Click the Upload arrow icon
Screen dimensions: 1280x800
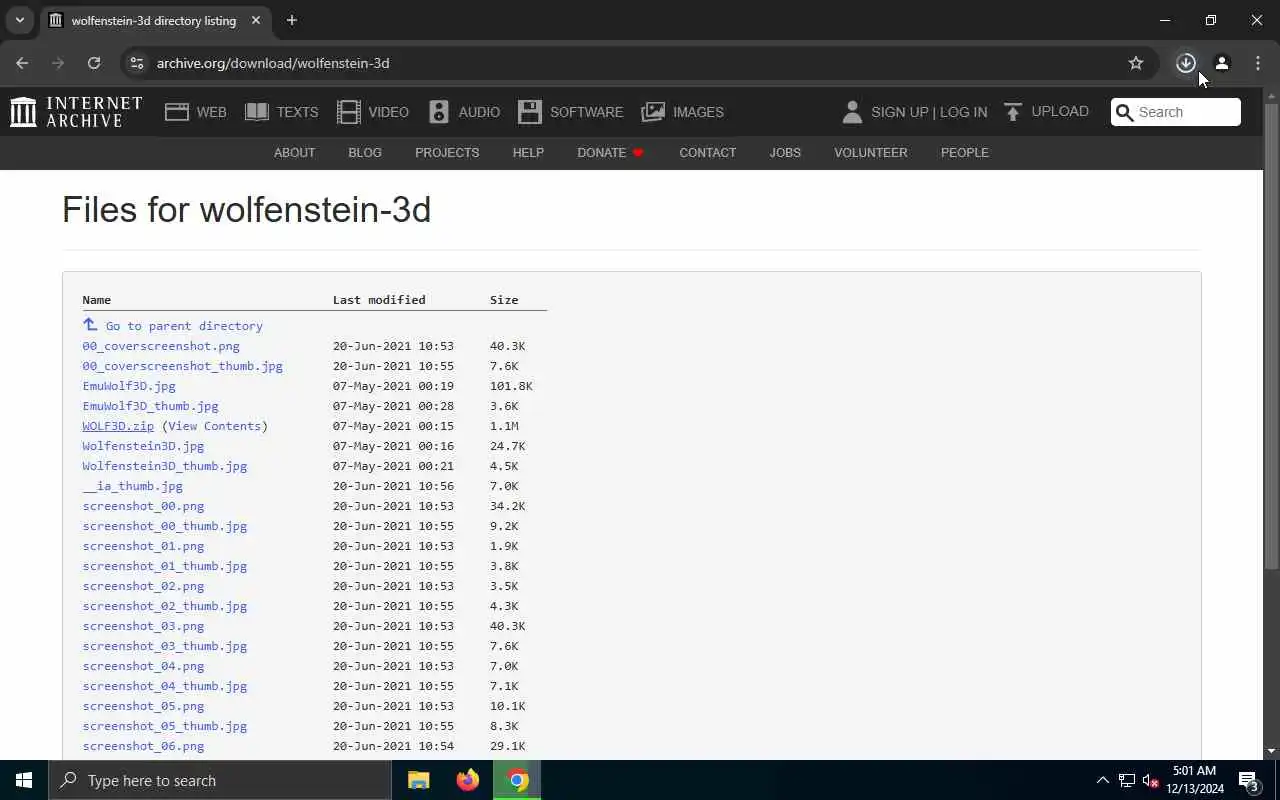click(1013, 112)
